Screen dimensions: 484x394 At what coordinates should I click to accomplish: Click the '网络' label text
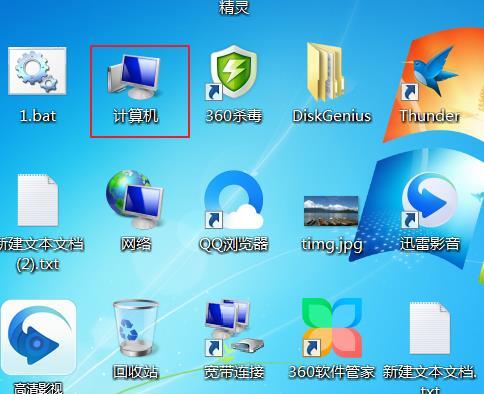136,244
